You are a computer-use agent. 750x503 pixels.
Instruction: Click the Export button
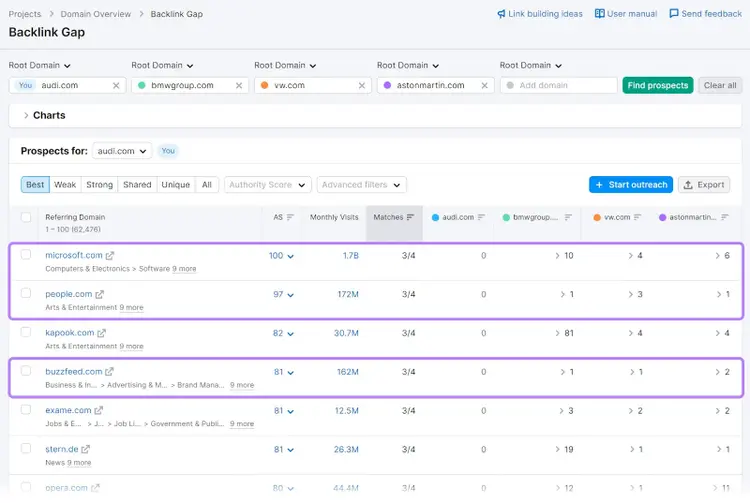(x=704, y=185)
